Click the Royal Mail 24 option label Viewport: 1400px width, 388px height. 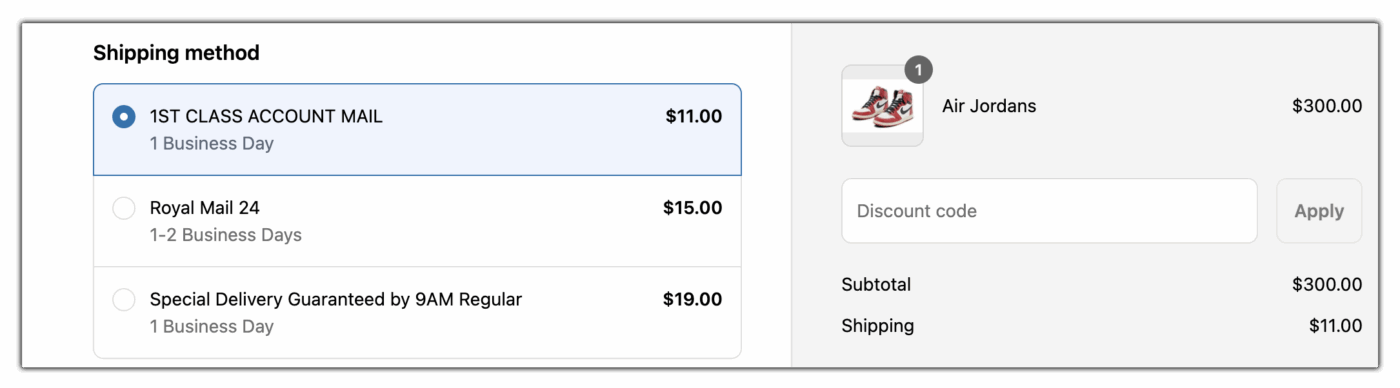tap(205, 208)
